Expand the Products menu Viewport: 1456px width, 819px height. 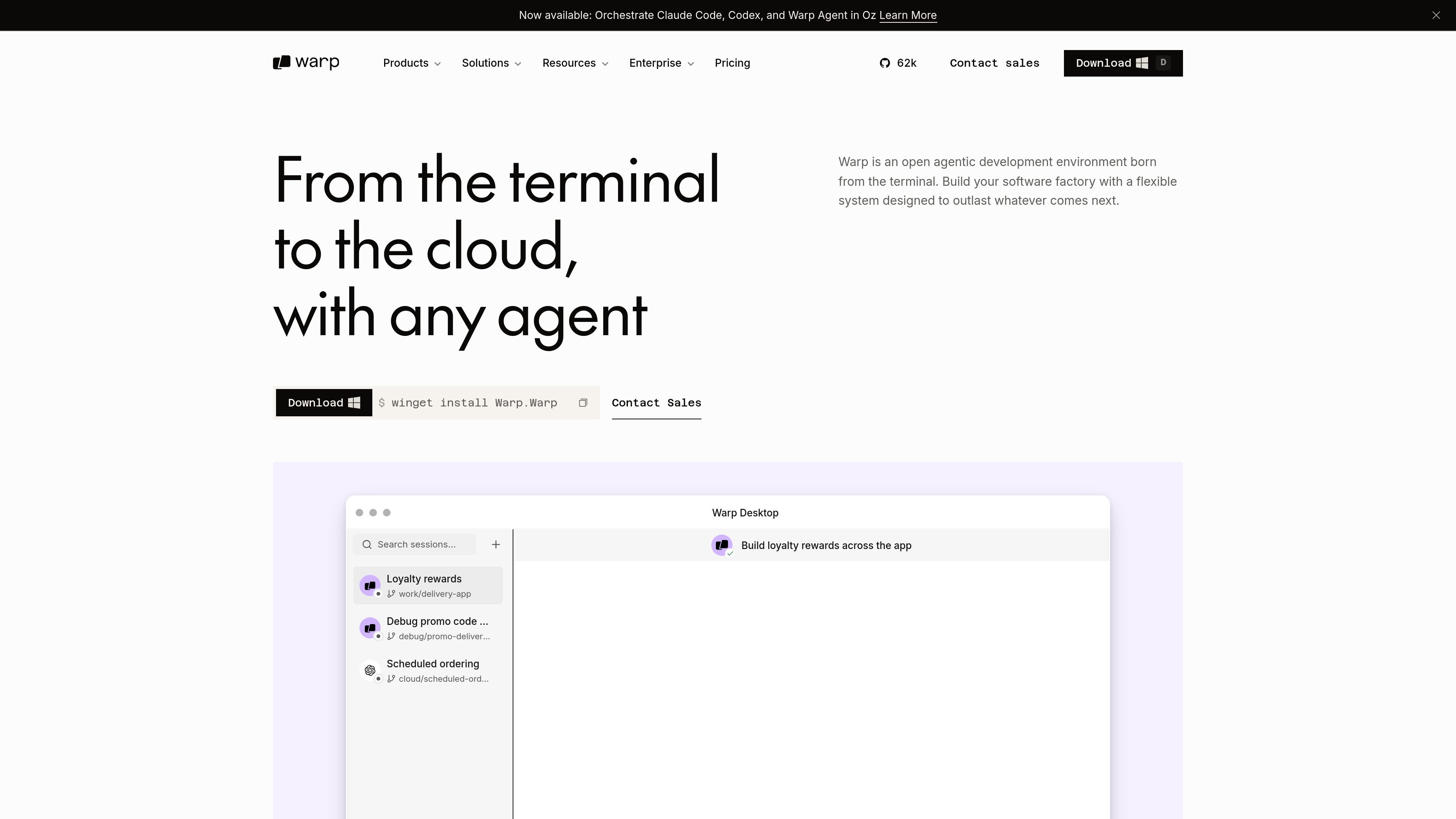(x=411, y=63)
